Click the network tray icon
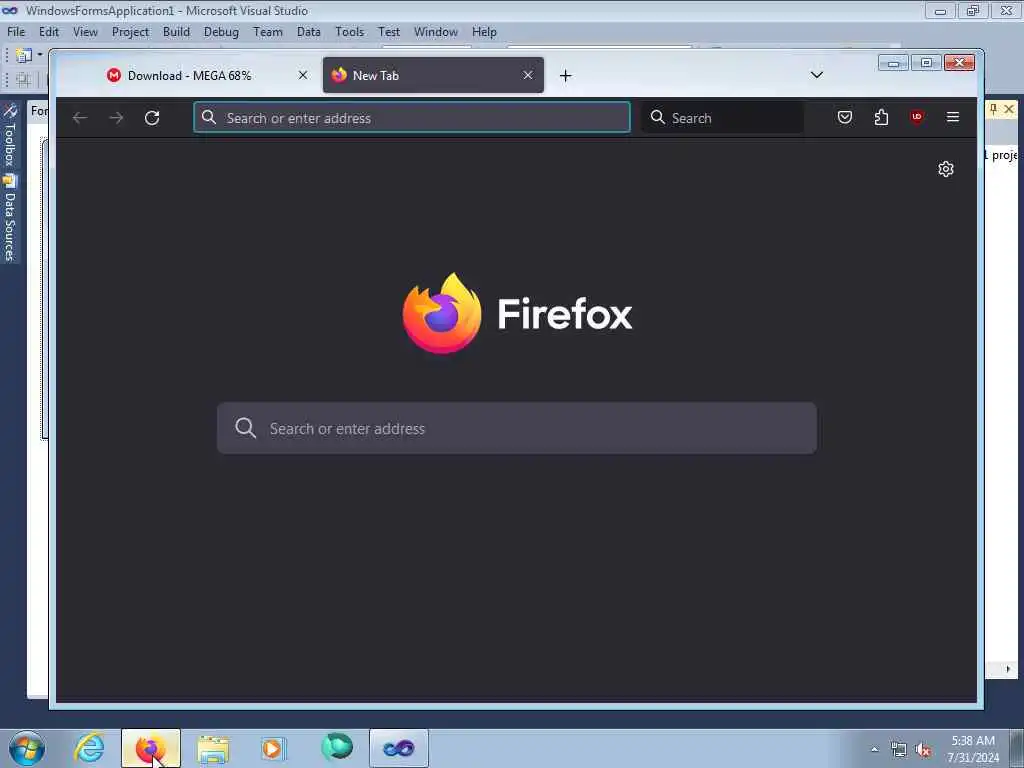This screenshot has width=1024, height=768. pos(899,750)
